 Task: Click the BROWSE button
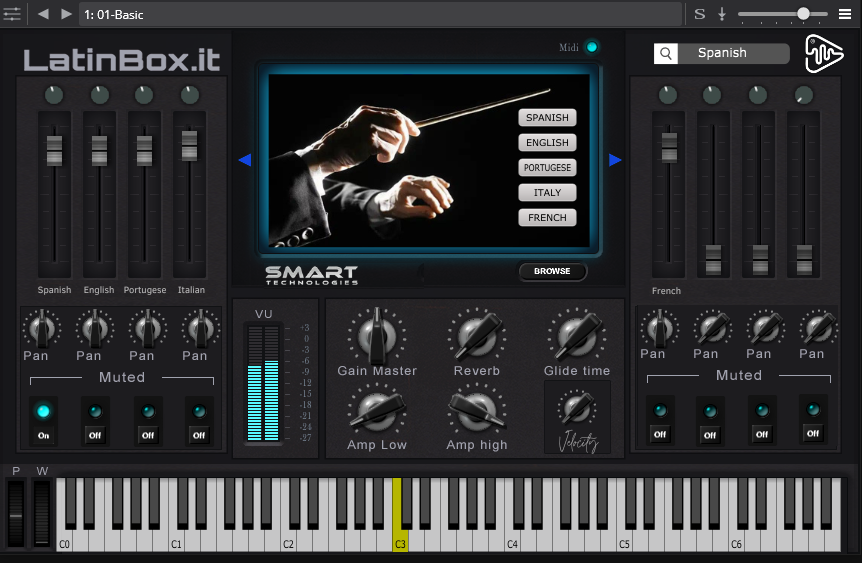pyautogui.click(x=552, y=271)
